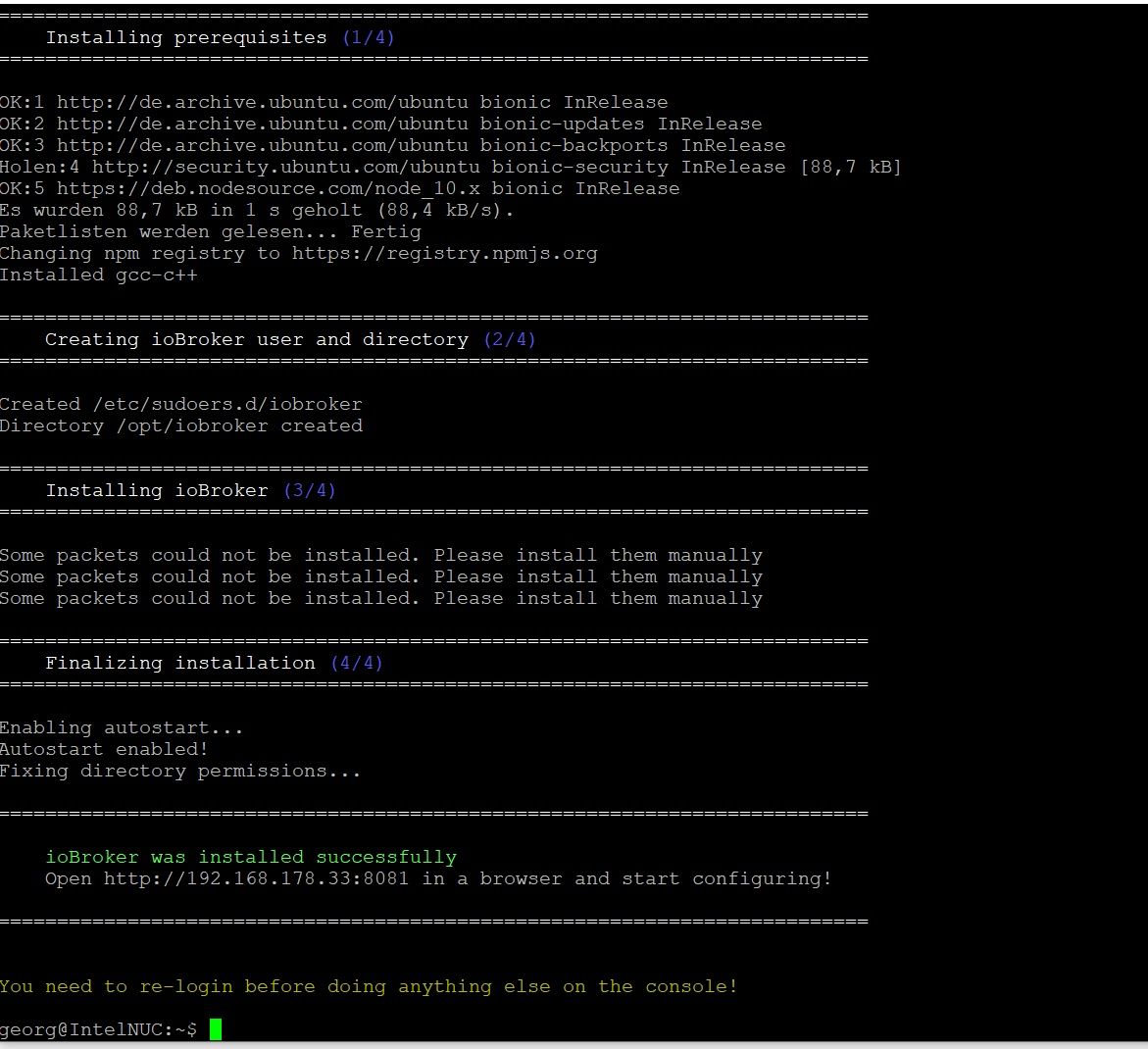Click the OK:1 bionic InRelease line
This screenshot has width=1148, height=1049.
coord(334,103)
